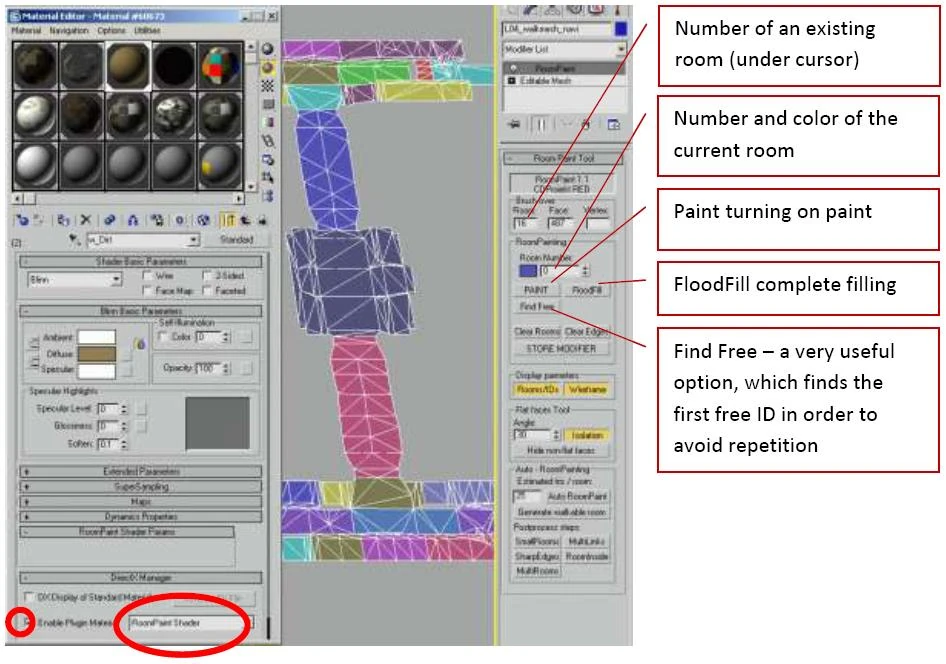Open the Utilities menu
The height and width of the screenshot is (664, 946).
[x=147, y=30]
